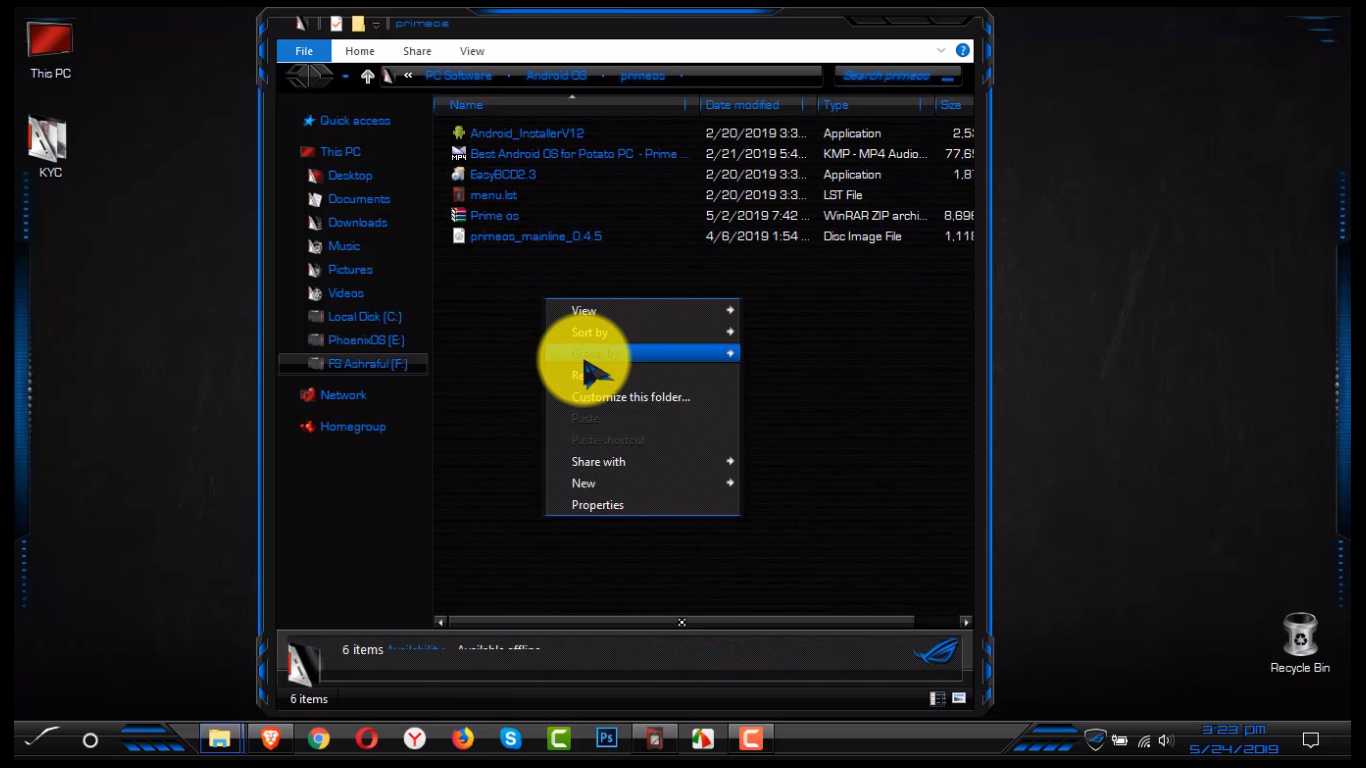Expand the View submenu in context menu
The width and height of the screenshot is (1366, 768).
pos(642,310)
